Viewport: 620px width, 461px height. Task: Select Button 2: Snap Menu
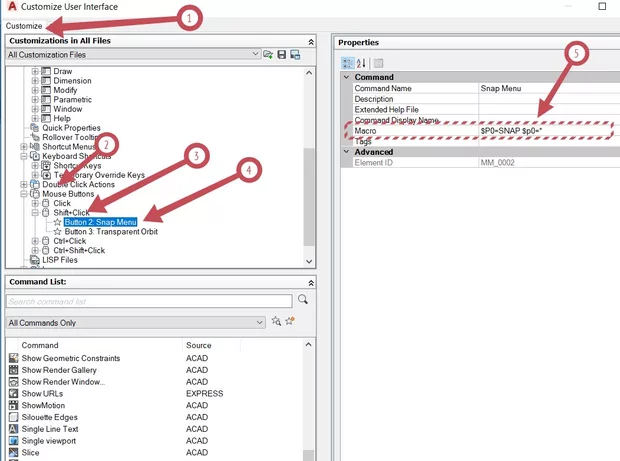[x=100, y=222]
